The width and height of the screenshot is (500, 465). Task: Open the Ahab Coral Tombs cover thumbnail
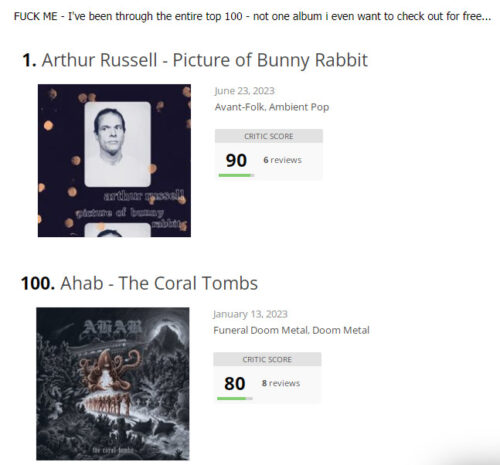[113, 384]
